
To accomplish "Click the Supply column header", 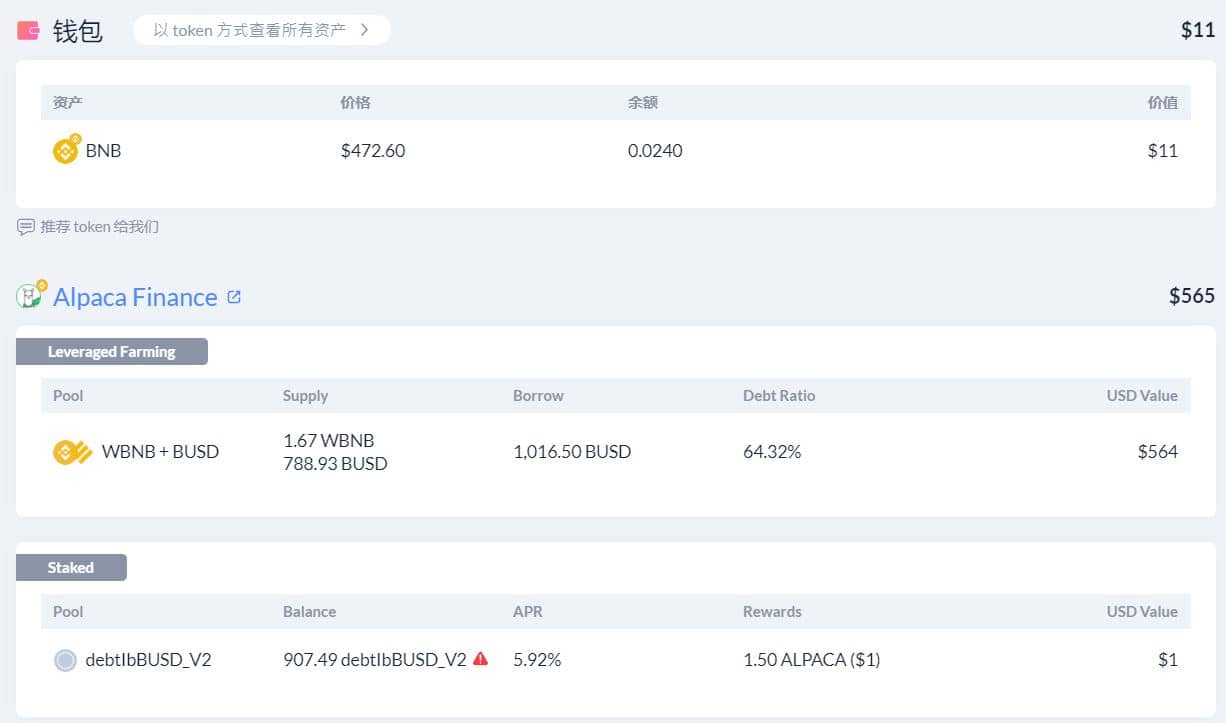I will (x=305, y=396).
